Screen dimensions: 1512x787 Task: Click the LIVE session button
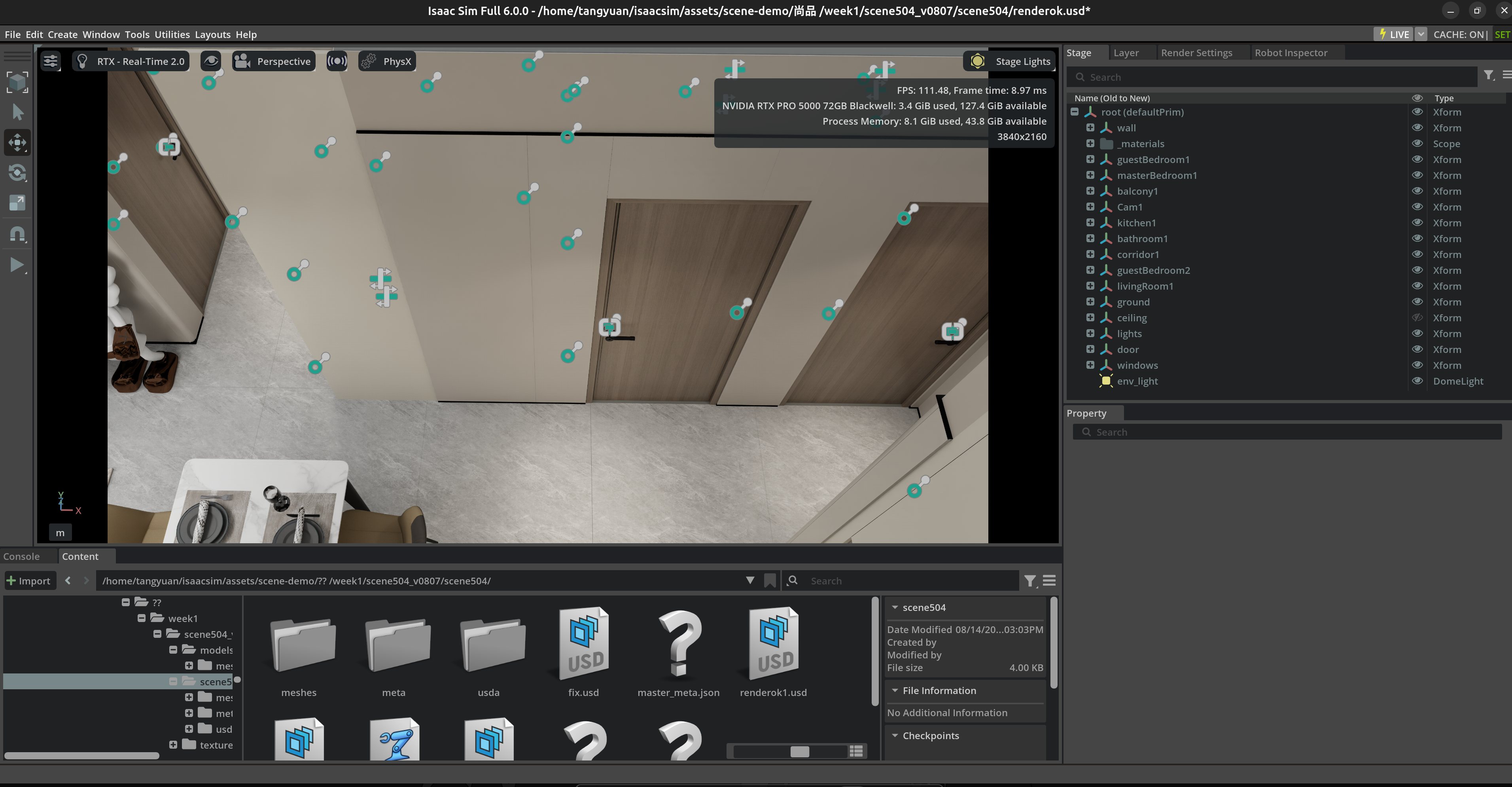(x=1393, y=34)
